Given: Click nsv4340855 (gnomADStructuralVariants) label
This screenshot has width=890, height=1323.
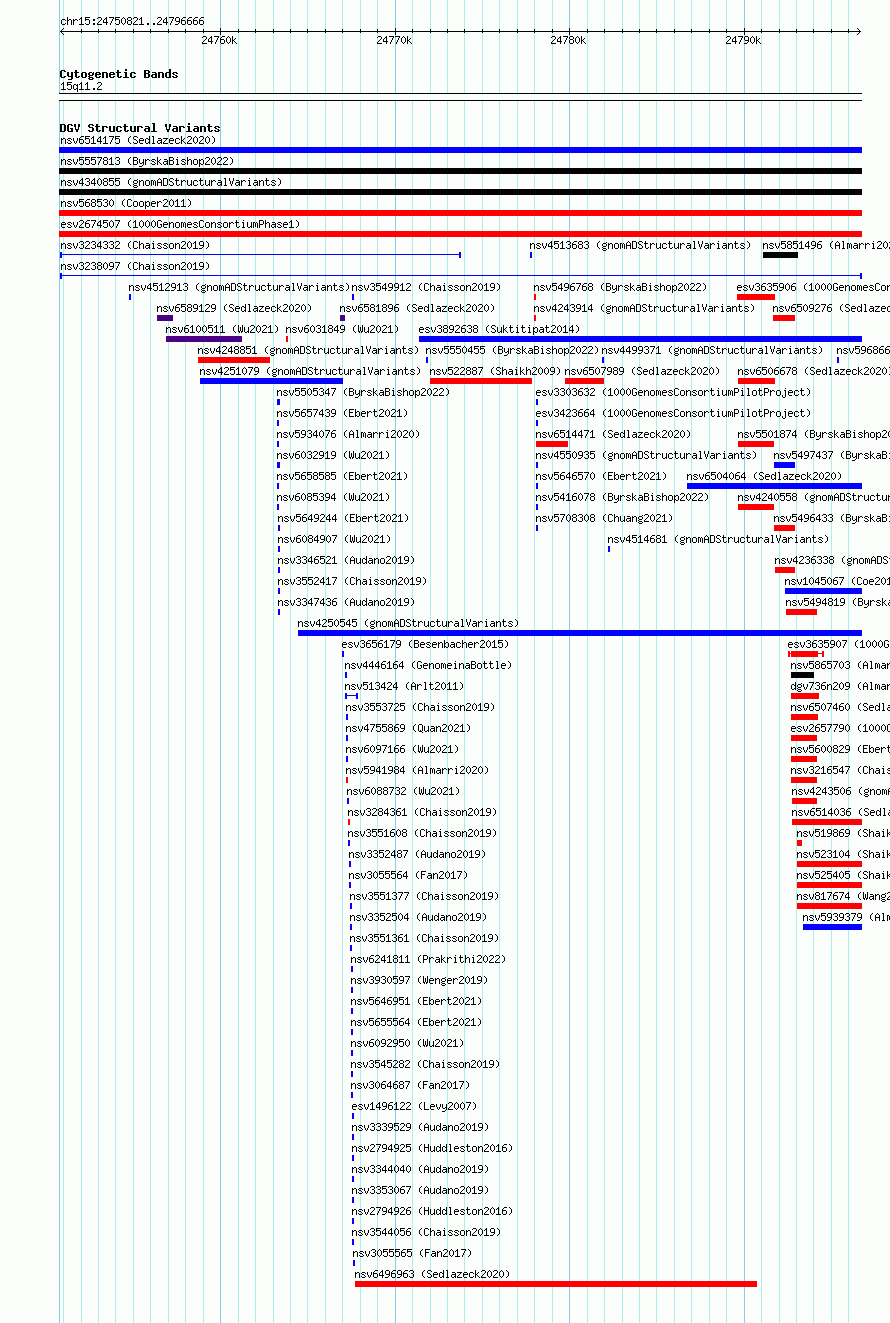Looking at the screenshot, I should (x=171, y=182).
